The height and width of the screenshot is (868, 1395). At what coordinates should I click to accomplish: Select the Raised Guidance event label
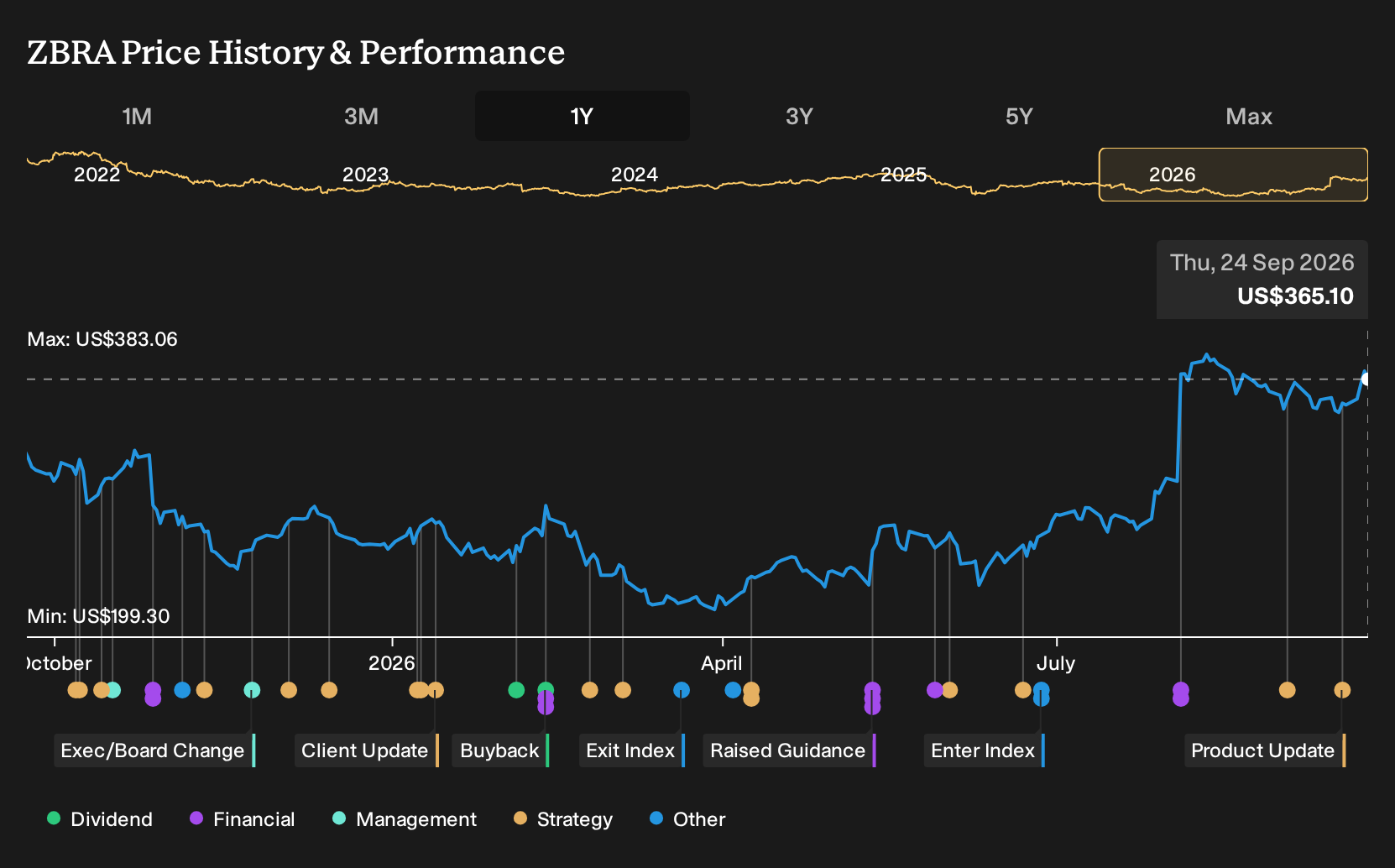click(x=790, y=750)
